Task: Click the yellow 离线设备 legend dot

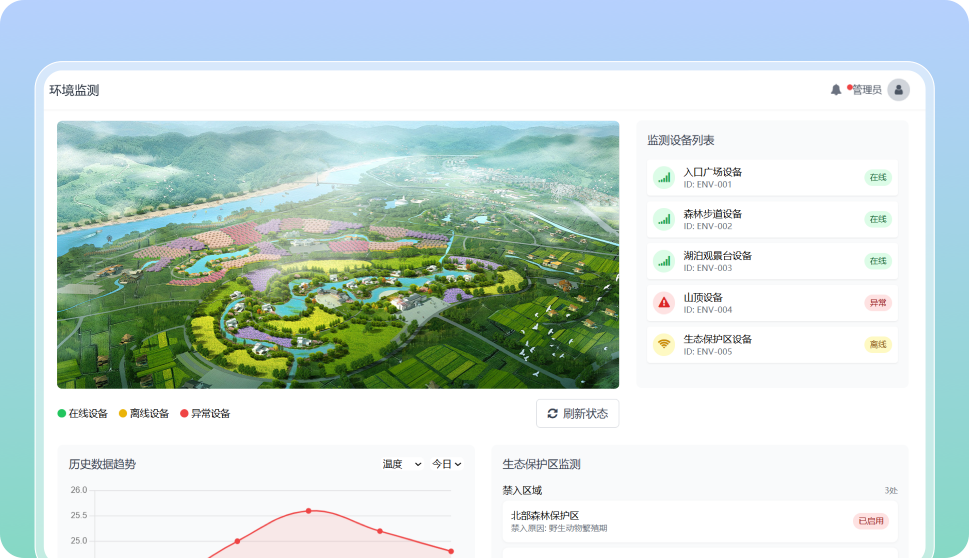Action: click(x=123, y=414)
